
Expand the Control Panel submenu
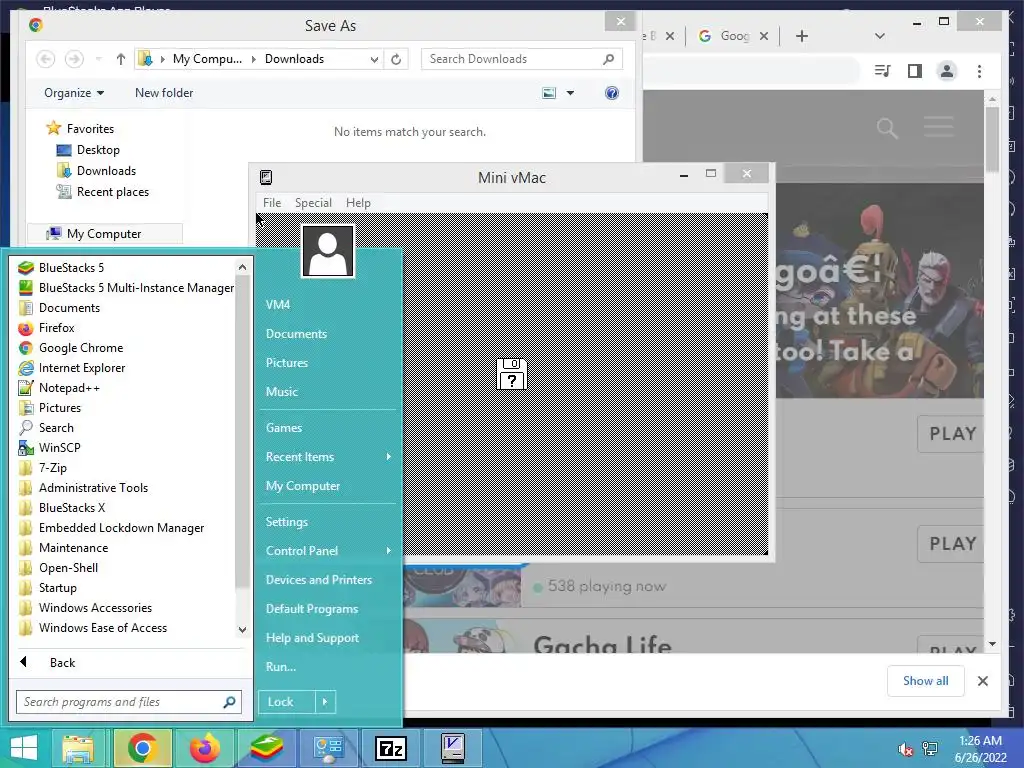[389, 551]
